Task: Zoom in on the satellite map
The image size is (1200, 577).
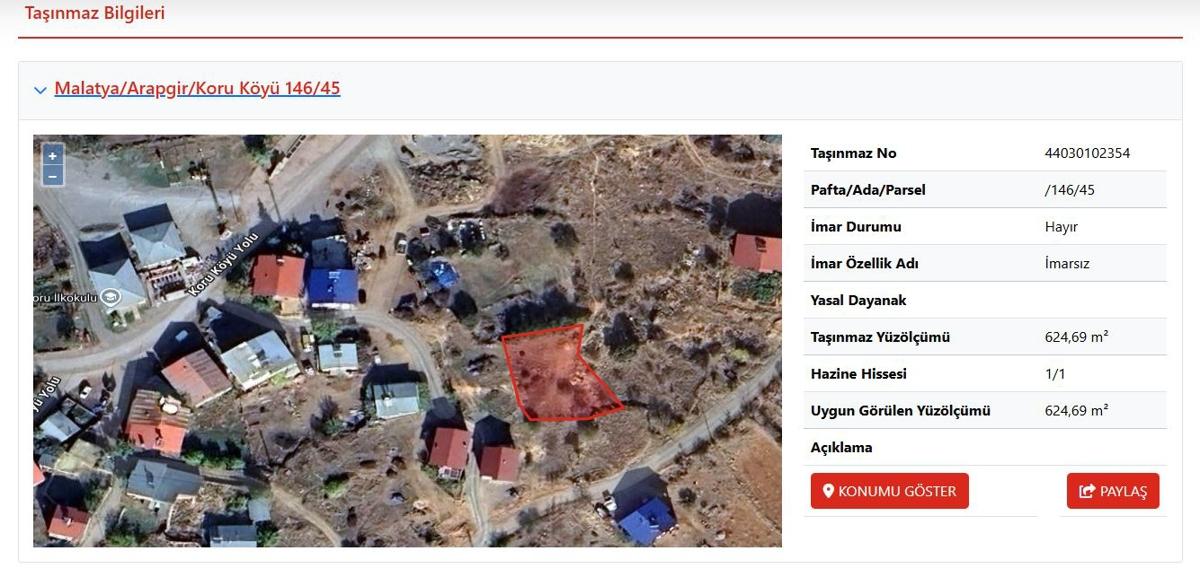Action: tap(52, 155)
